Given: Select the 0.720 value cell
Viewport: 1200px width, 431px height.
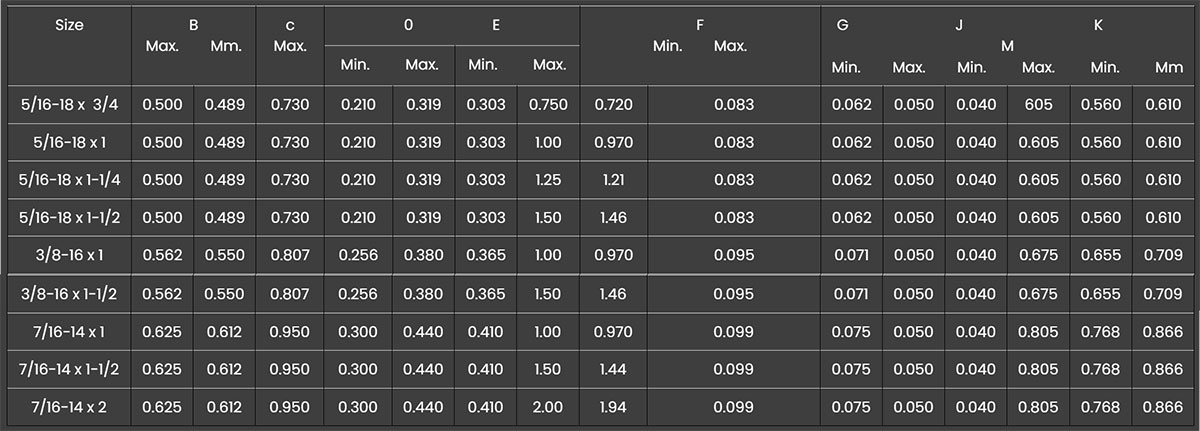Looking at the screenshot, I should tap(613, 104).
